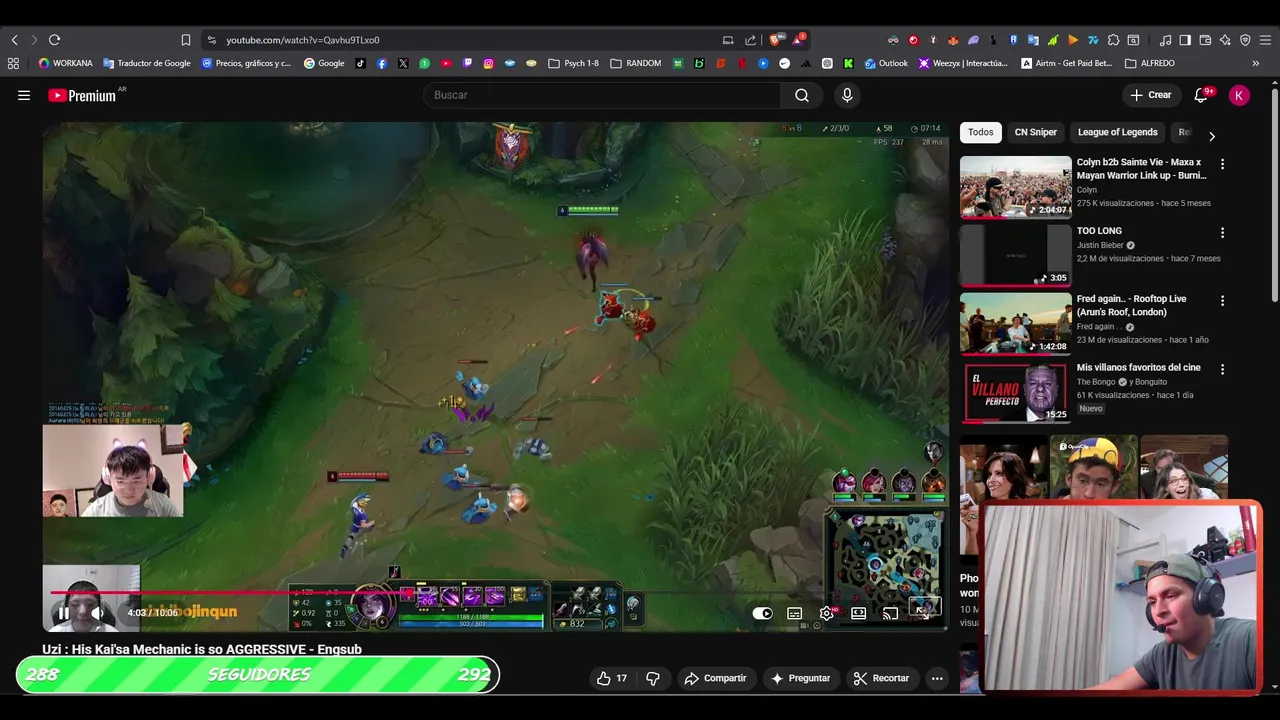Select the CN Sniper filter chip
Viewport: 1280px width, 720px height.
pyautogui.click(x=1036, y=132)
